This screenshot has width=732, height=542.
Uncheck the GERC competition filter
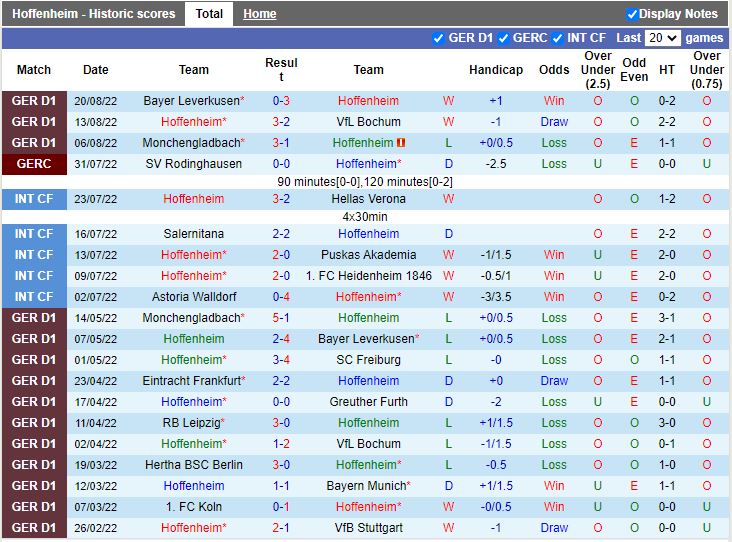pos(503,38)
